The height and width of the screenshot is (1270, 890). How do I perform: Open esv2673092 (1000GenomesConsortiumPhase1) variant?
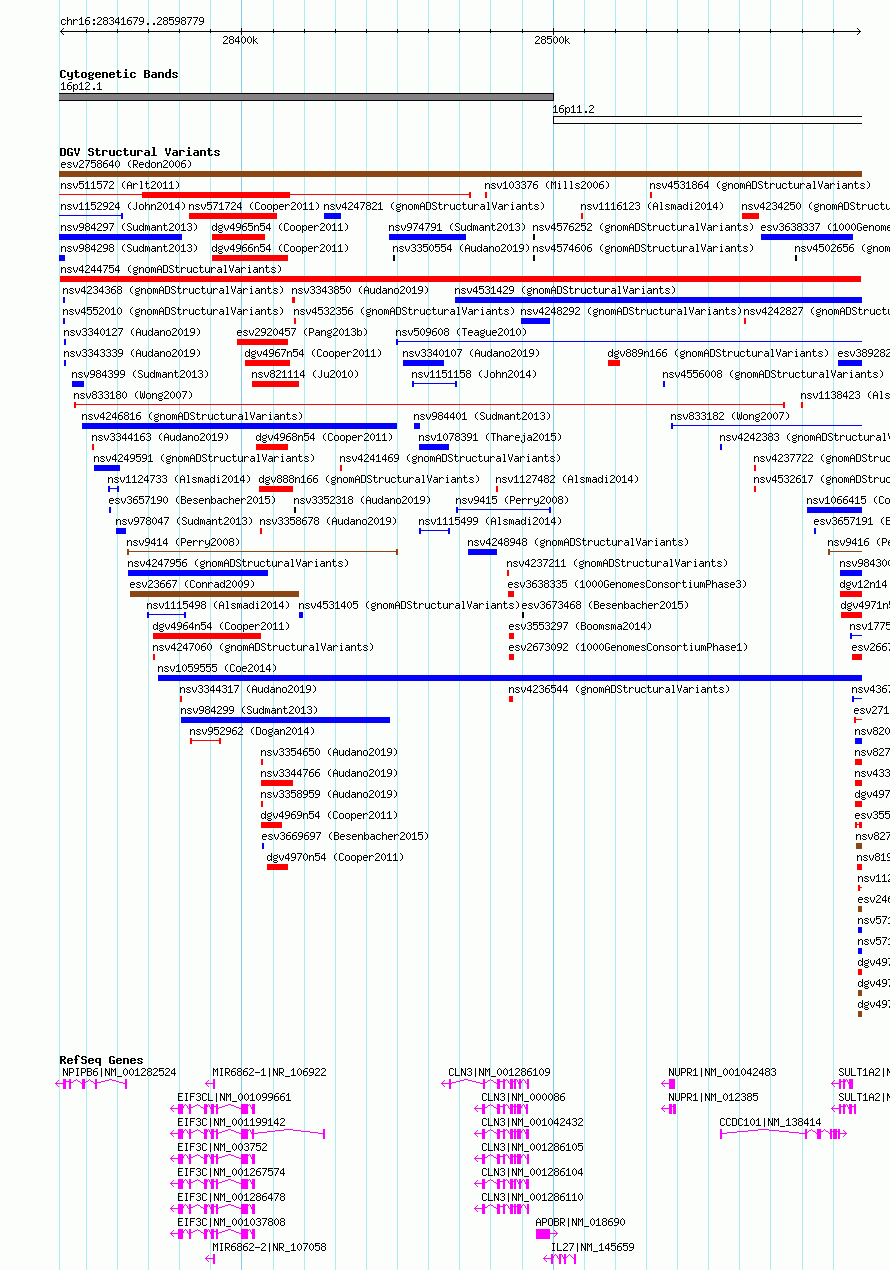pos(628,647)
